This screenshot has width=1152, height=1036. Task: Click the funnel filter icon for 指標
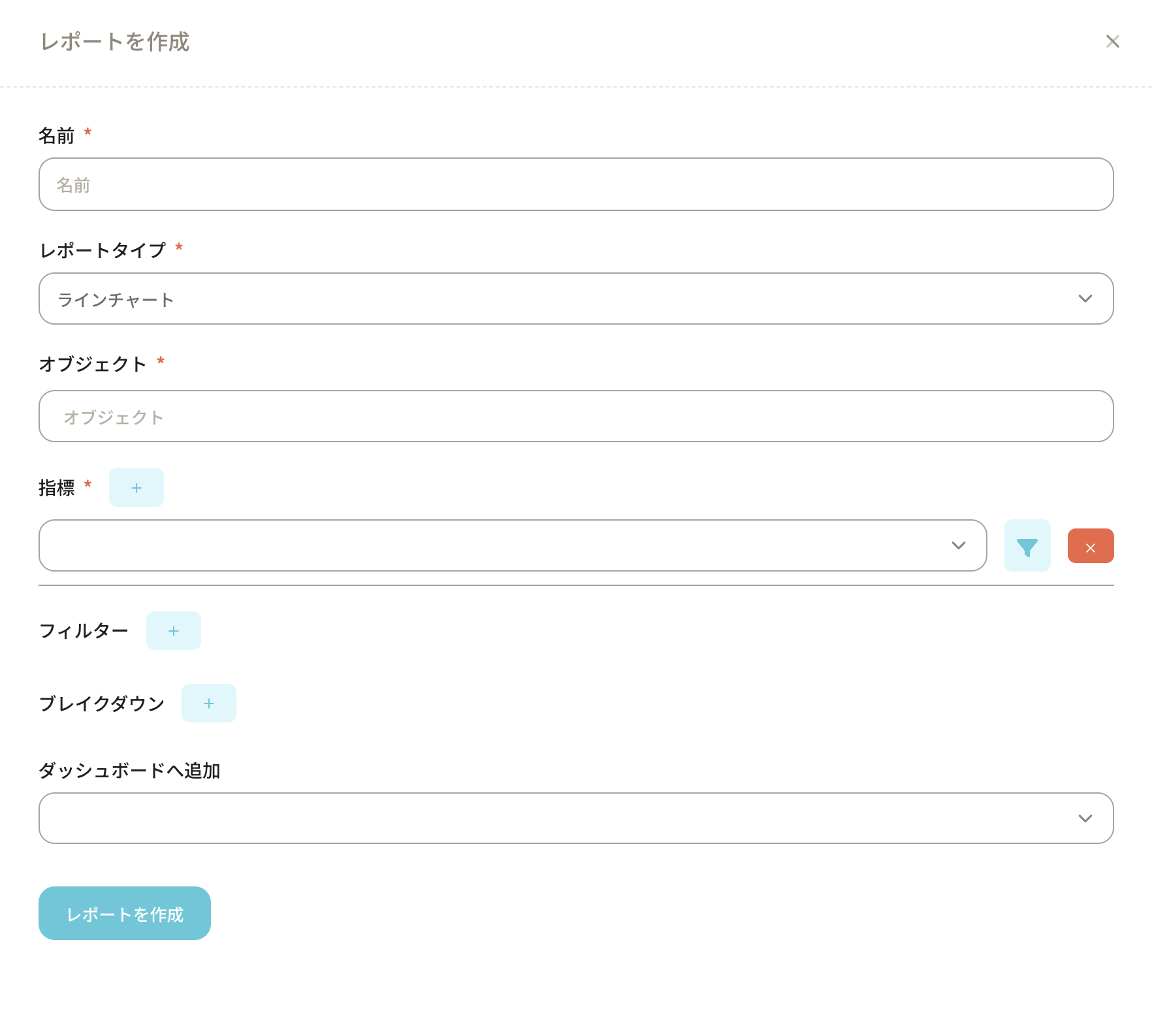pos(1027,546)
